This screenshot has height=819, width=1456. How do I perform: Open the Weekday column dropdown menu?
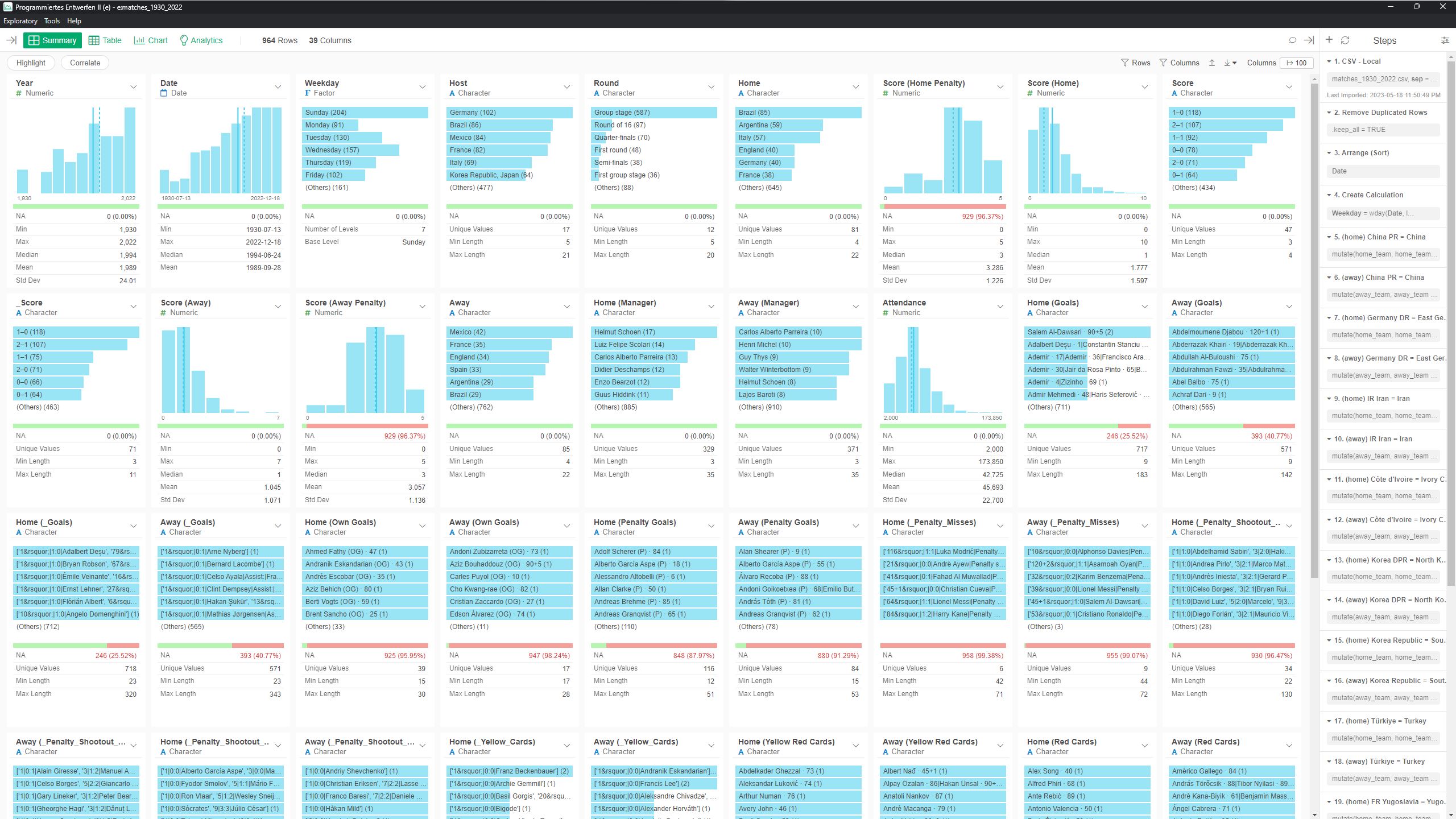[422, 87]
